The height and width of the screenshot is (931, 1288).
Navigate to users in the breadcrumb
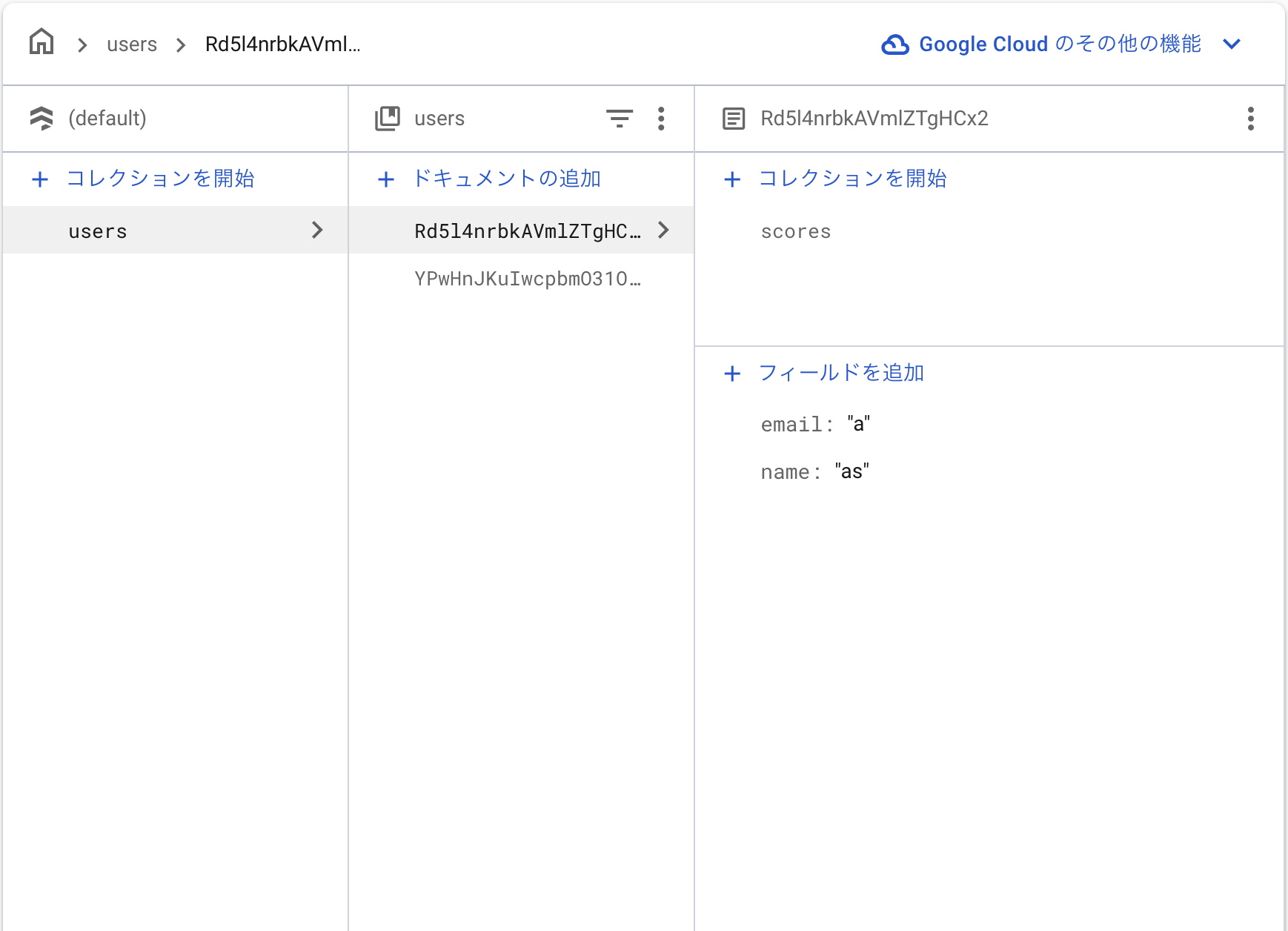[x=132, y=44]
